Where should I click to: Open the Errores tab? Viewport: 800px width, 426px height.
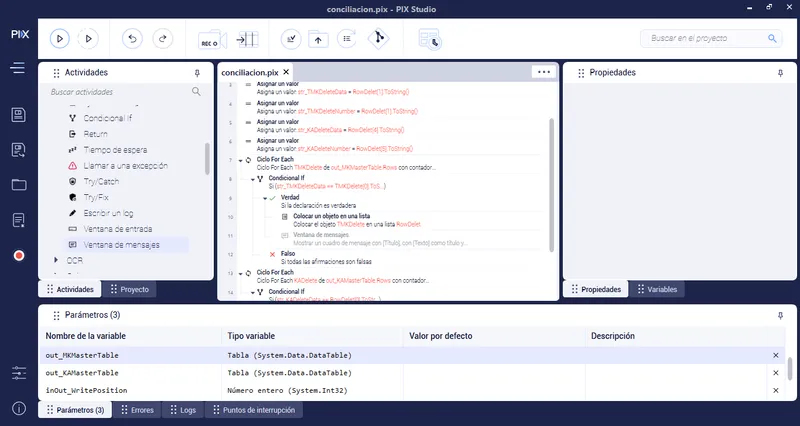tap(136, 410)
